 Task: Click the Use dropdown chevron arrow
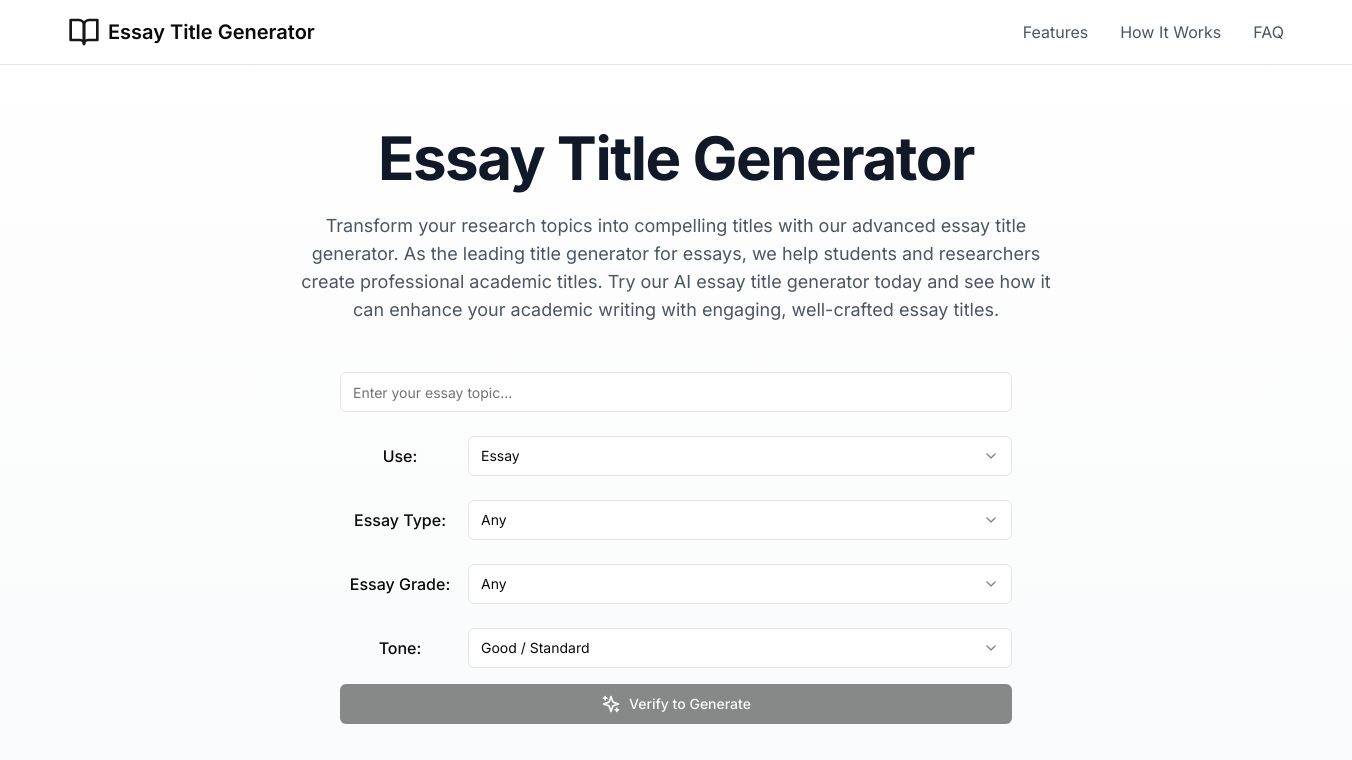coord(990,456)
